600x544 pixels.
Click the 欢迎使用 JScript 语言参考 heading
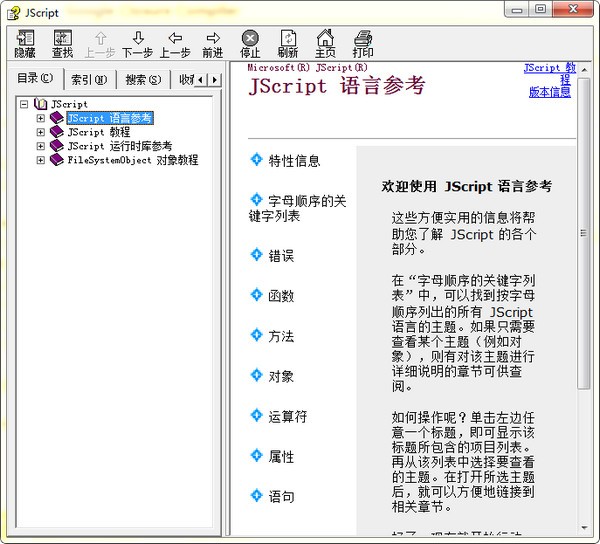point(466,186)
